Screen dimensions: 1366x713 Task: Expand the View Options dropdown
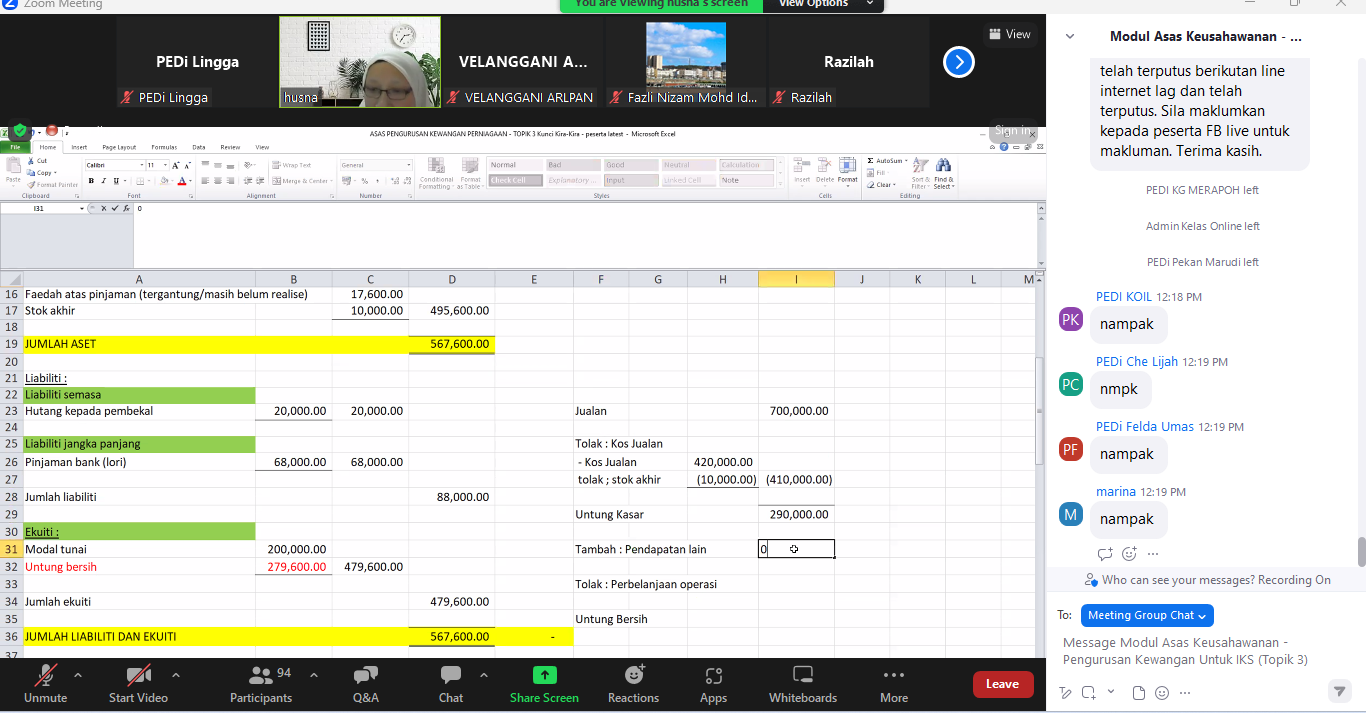click(x=826, y=4)
